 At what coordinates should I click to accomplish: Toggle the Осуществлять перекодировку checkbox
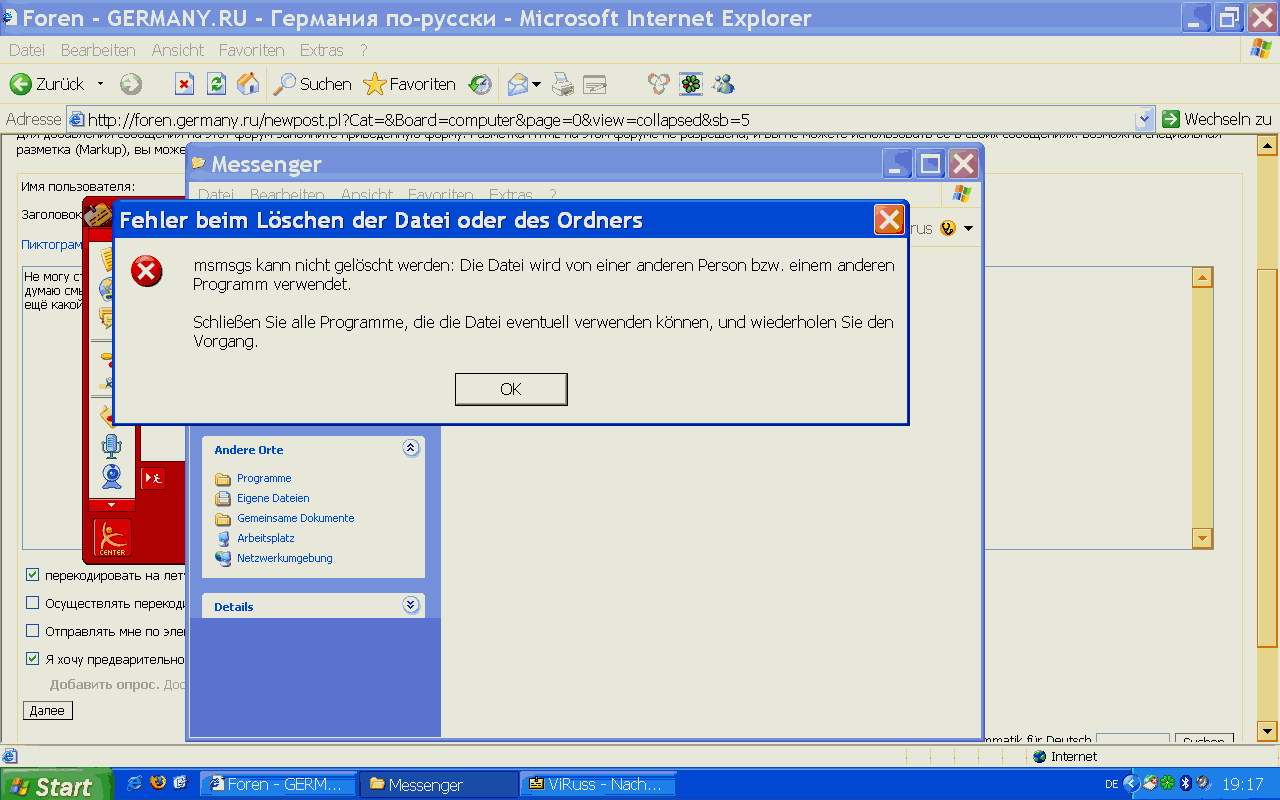coord(32,603)
